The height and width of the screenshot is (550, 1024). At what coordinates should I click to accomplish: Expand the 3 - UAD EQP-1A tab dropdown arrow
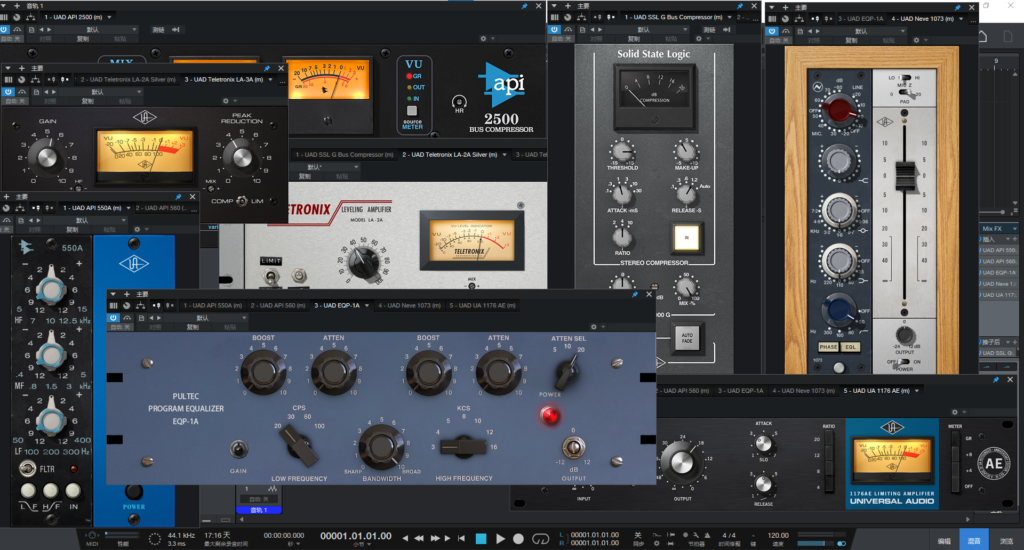coord(368,305)
